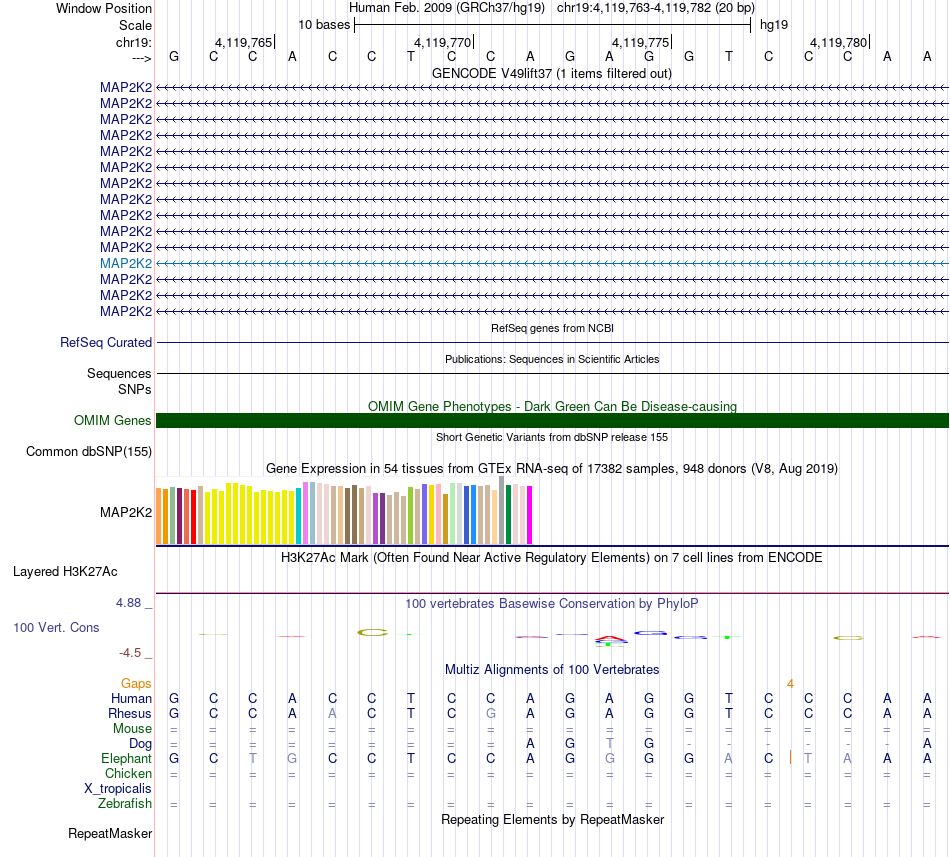Click the Elephant species label
The image size is (950, 857).
tap(126, 759)
